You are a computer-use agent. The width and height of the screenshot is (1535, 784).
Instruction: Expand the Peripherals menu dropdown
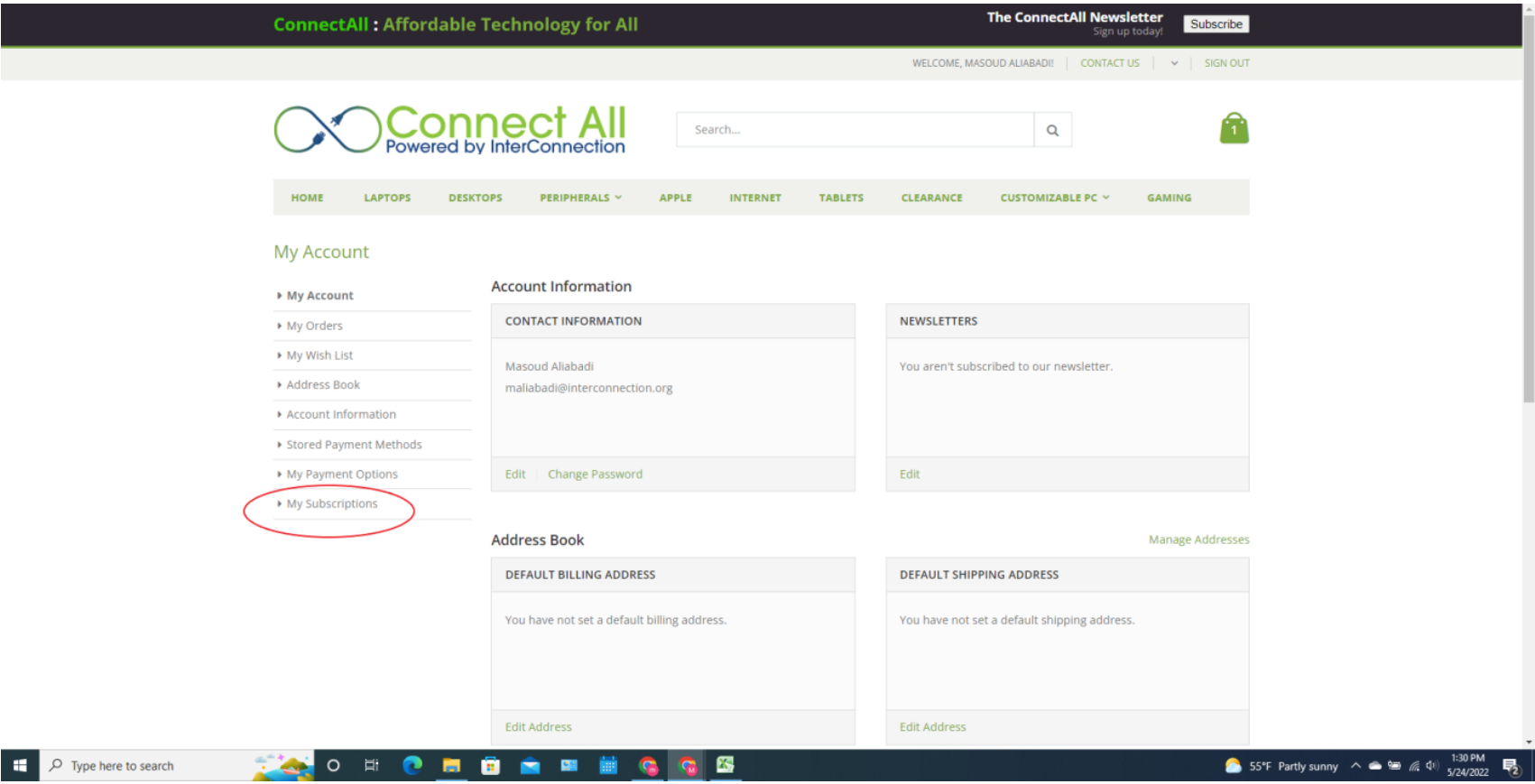click(580, 198)
